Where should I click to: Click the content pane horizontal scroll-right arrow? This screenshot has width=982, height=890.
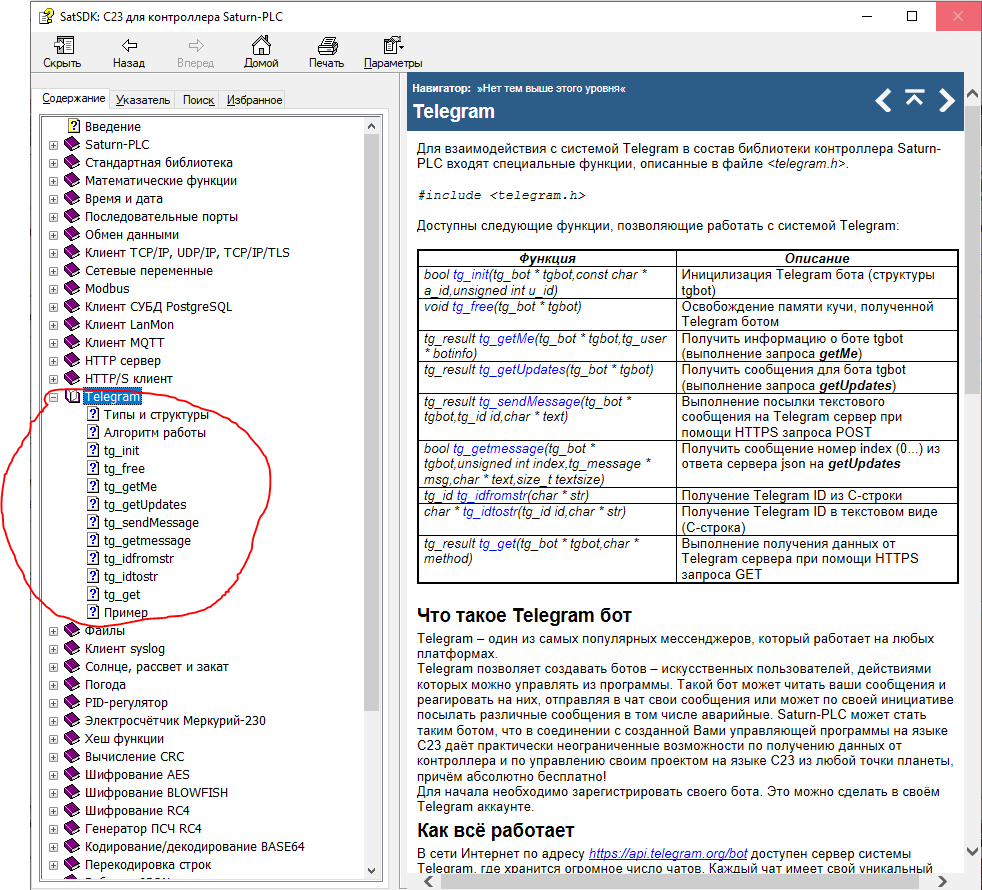pyautogui.click(x=942, y=881)
